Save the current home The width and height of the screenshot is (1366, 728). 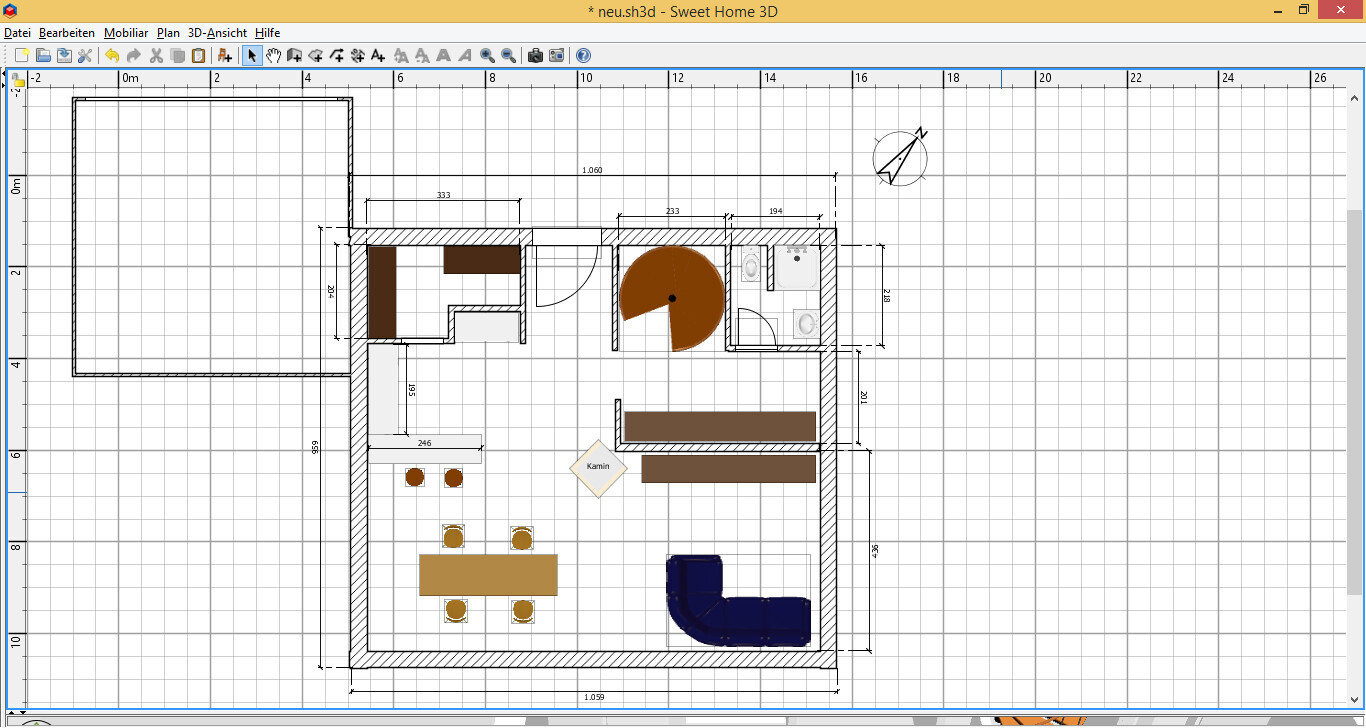(64, 56)
